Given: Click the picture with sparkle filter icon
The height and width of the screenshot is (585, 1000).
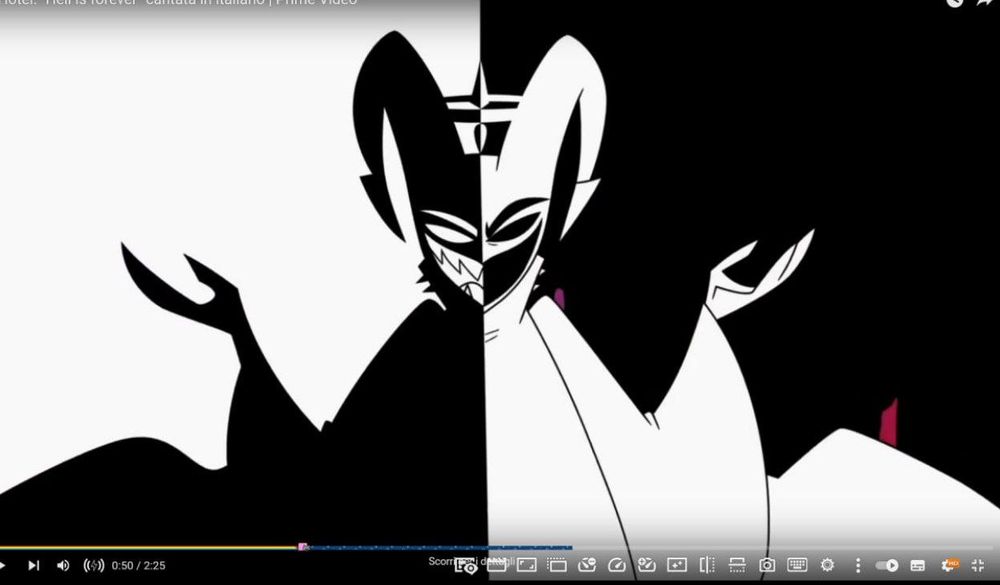Looking at the screenshot, I should 677,565.
